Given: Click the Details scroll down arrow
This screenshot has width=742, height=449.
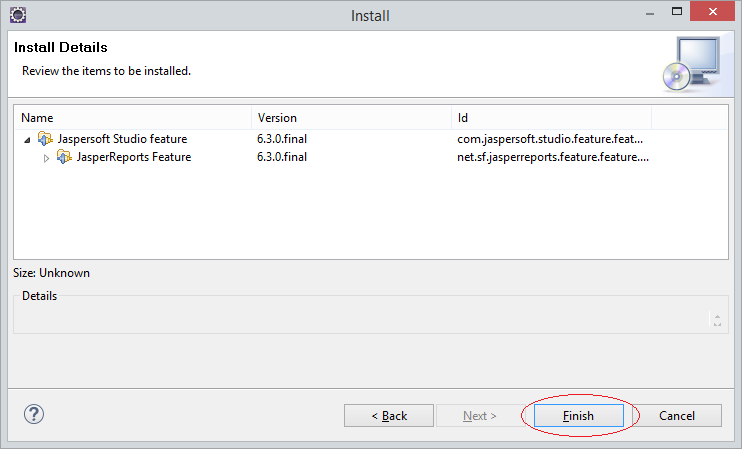Looking at the screenshot, I should click(717, 324).
